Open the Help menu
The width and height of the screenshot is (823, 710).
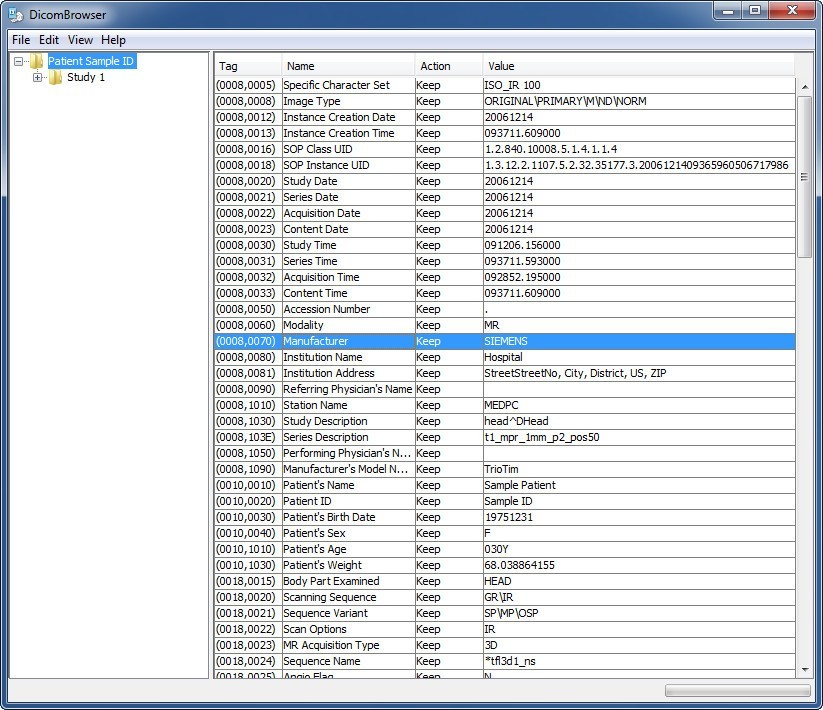(112, 39)
